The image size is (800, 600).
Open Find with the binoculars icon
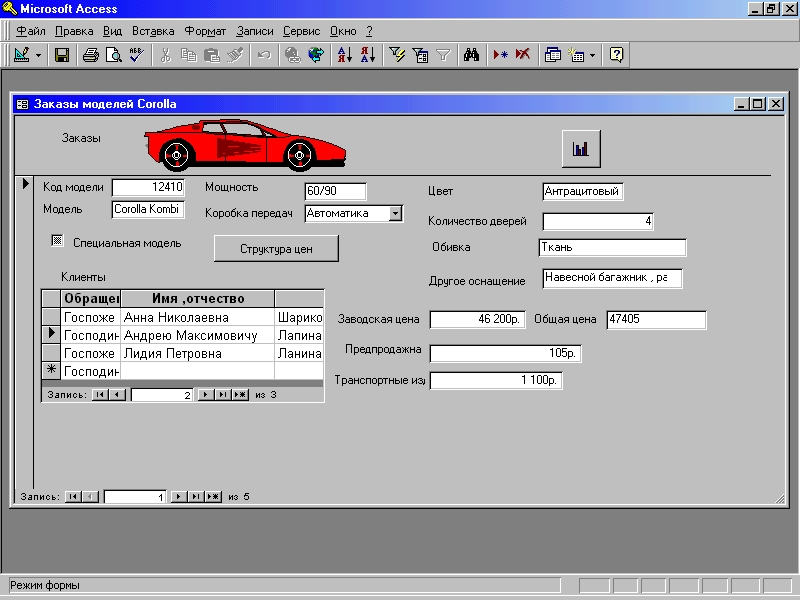pos(471,55)
